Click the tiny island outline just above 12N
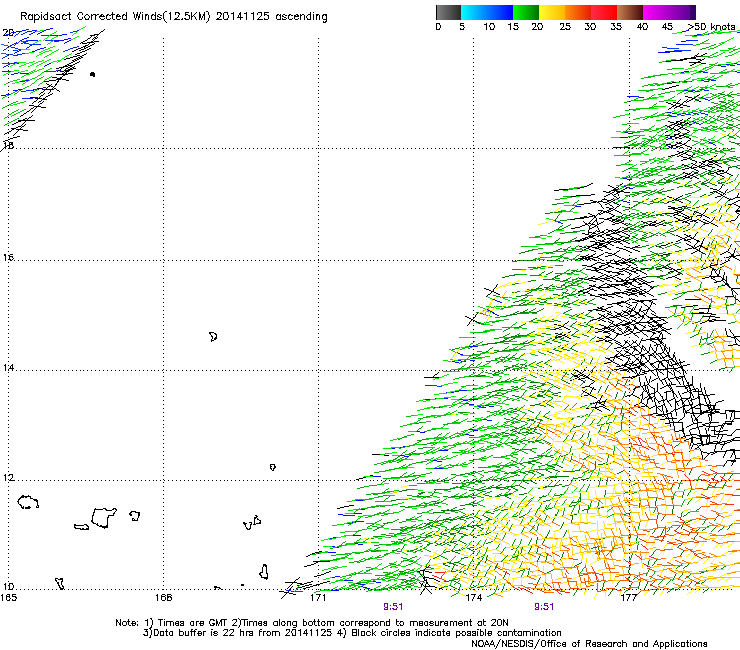The image size is (740, 650). pyautogui.click(x=273, y=467)
